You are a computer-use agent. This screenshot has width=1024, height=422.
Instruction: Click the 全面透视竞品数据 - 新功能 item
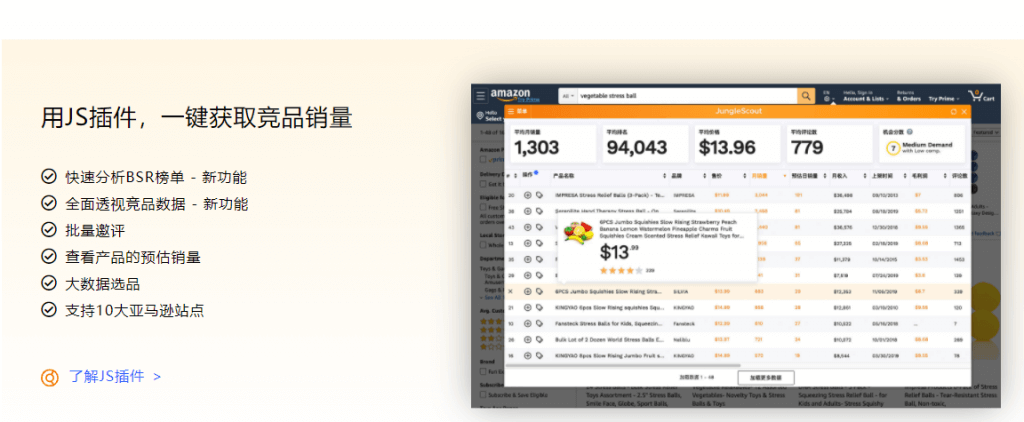pos(156,204)
